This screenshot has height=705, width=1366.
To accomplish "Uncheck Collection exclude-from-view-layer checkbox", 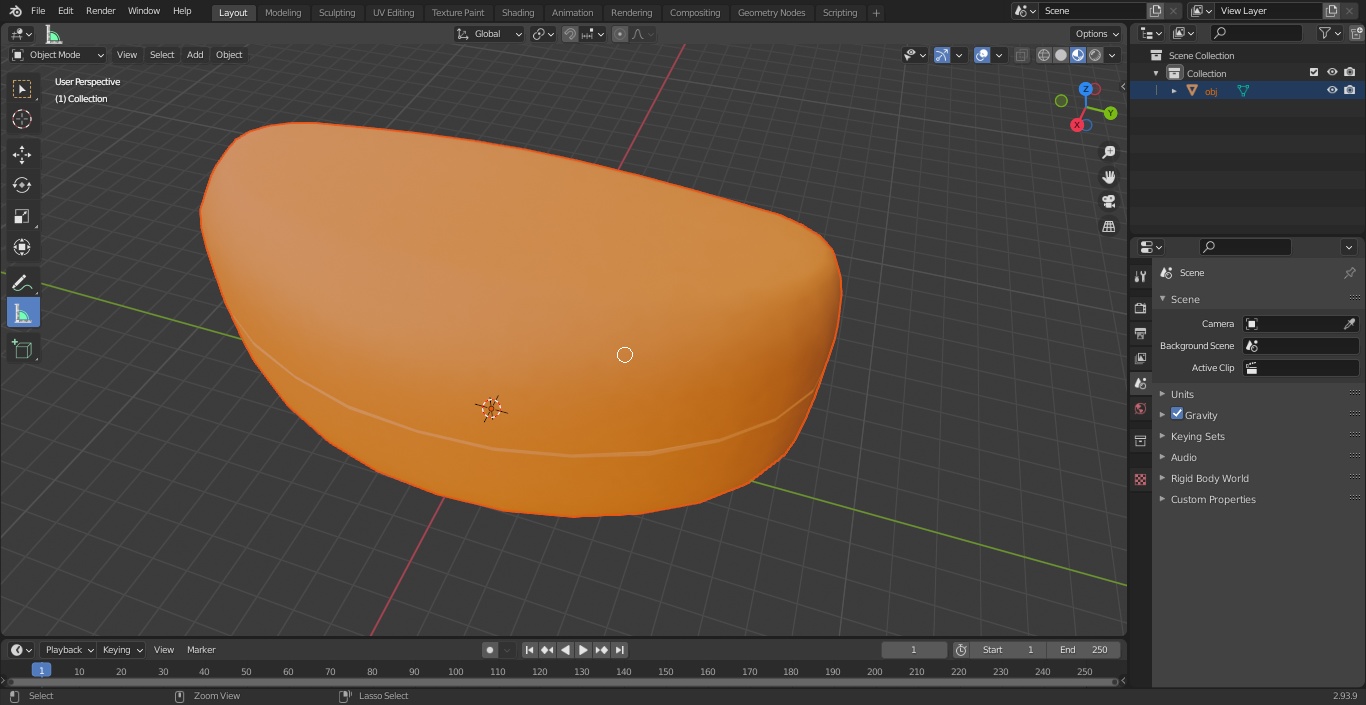I will pyautogui.click(x=1314, y=72).
